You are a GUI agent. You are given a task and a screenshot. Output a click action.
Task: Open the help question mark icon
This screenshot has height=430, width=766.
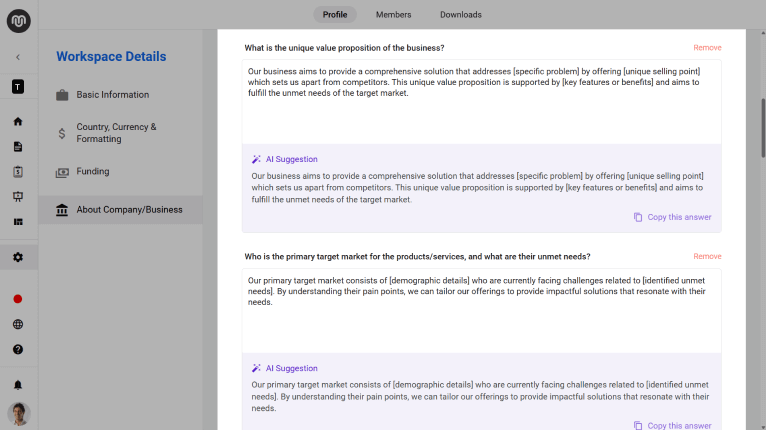coord(18,350)
